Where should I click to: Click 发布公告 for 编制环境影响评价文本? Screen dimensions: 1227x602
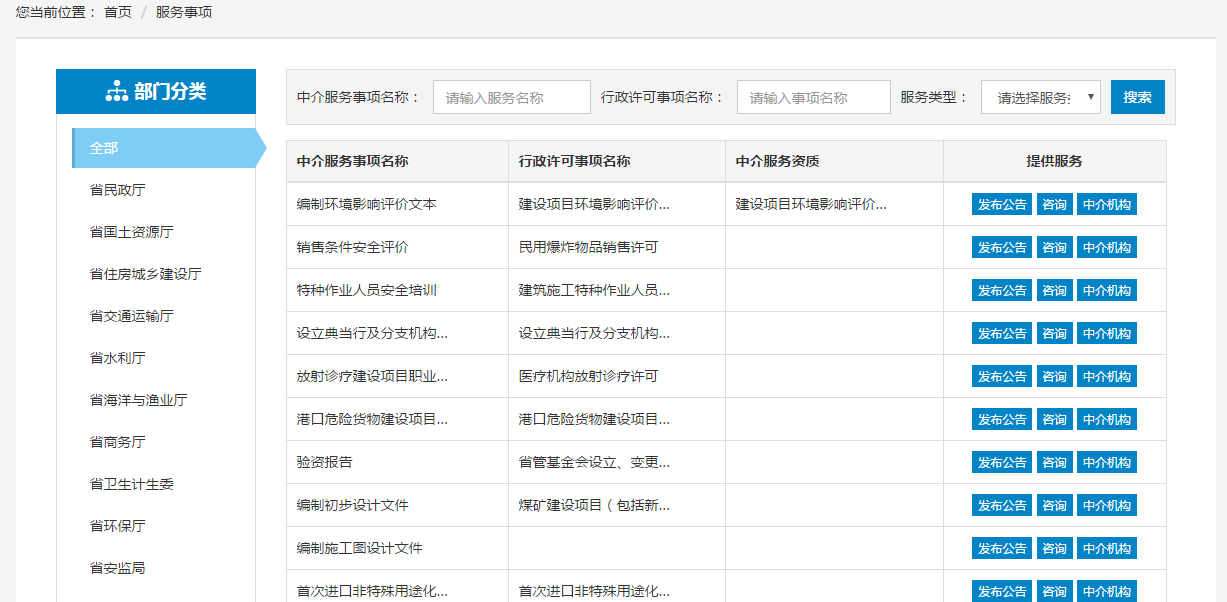[1001, 205]
